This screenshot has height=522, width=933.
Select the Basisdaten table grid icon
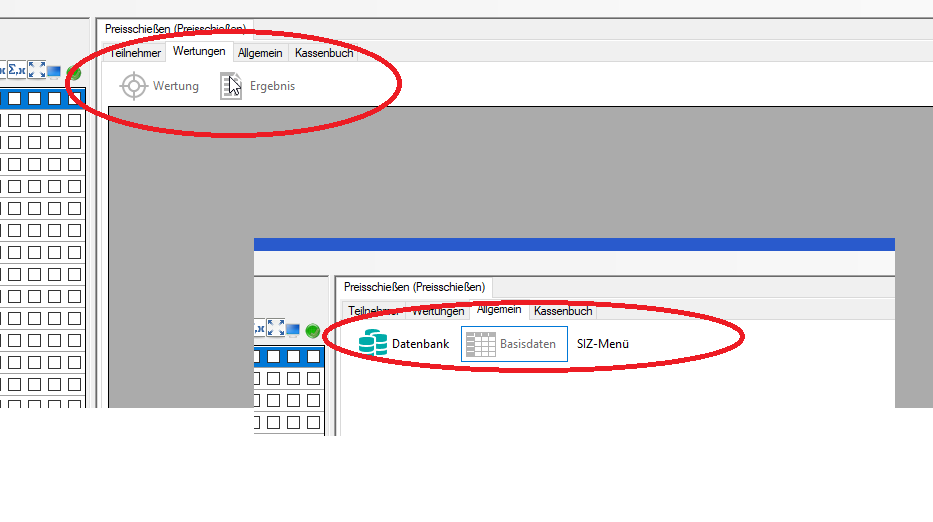(x=481, y=343)
